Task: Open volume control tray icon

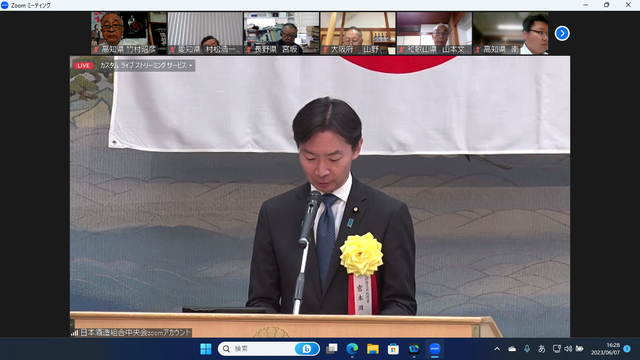Action: (568, 349)
